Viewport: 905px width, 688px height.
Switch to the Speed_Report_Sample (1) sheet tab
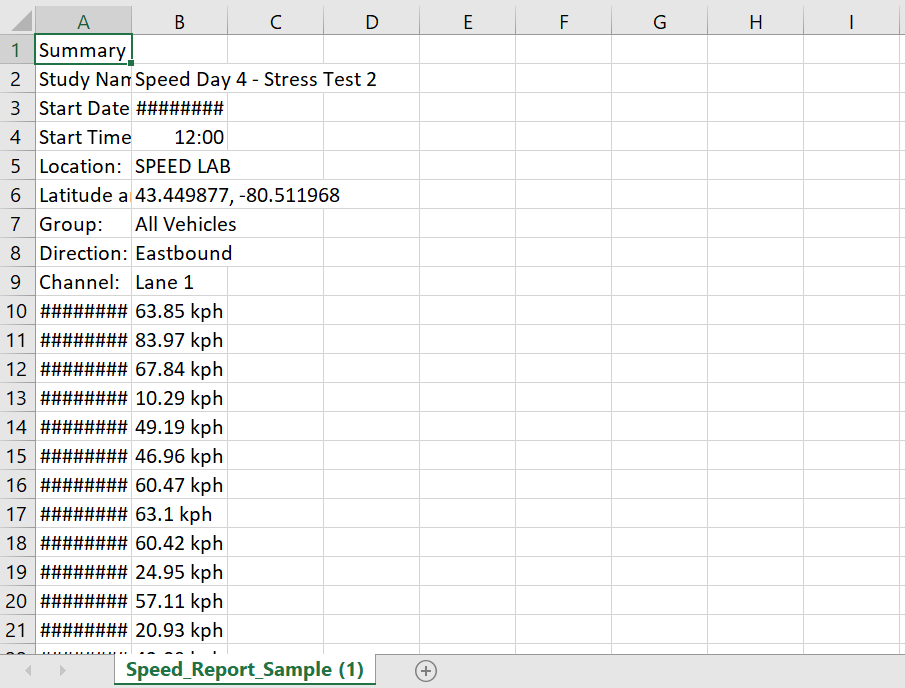pos(243,670)
